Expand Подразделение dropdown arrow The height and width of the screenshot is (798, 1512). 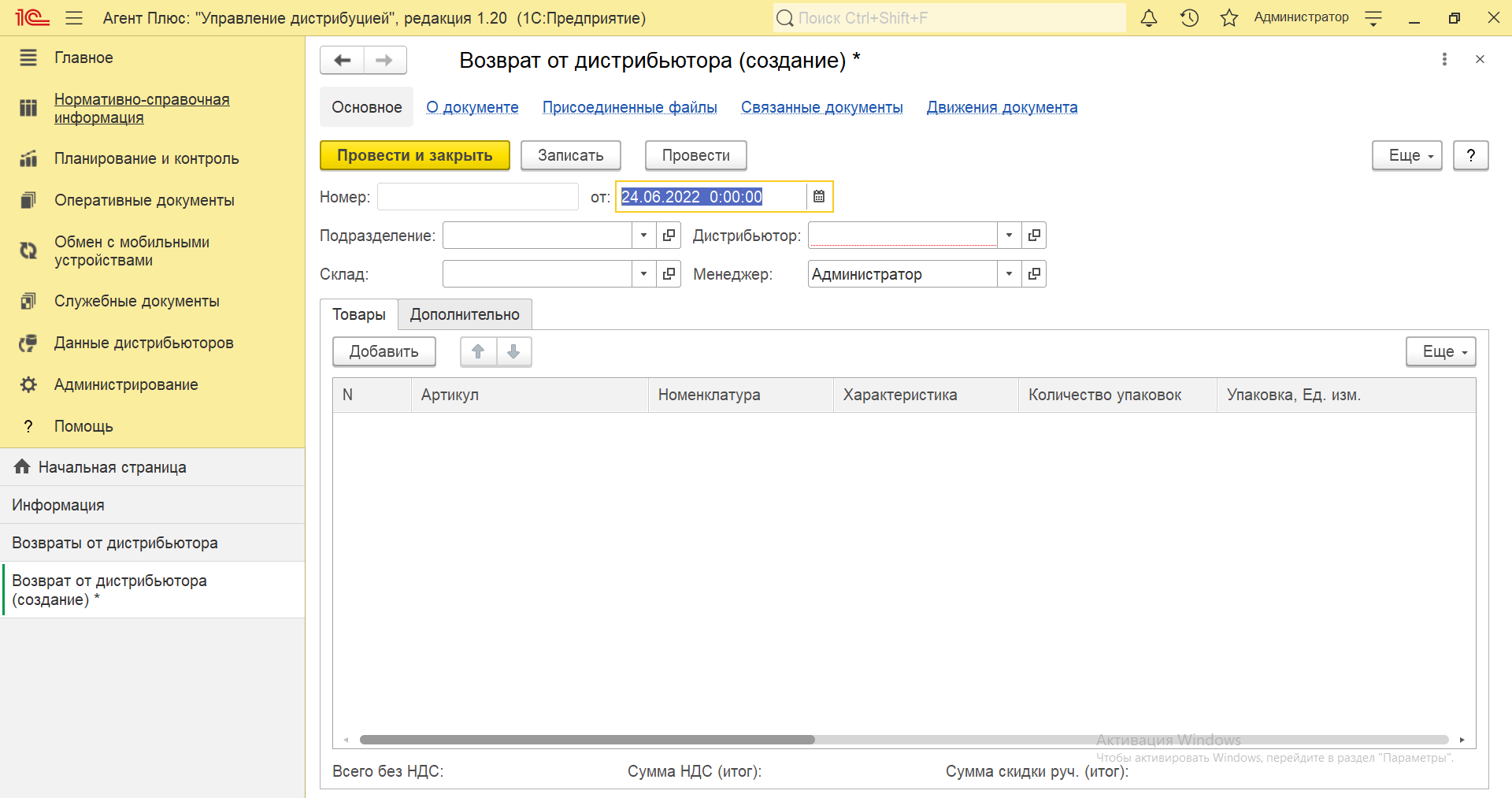pos(643,235)
